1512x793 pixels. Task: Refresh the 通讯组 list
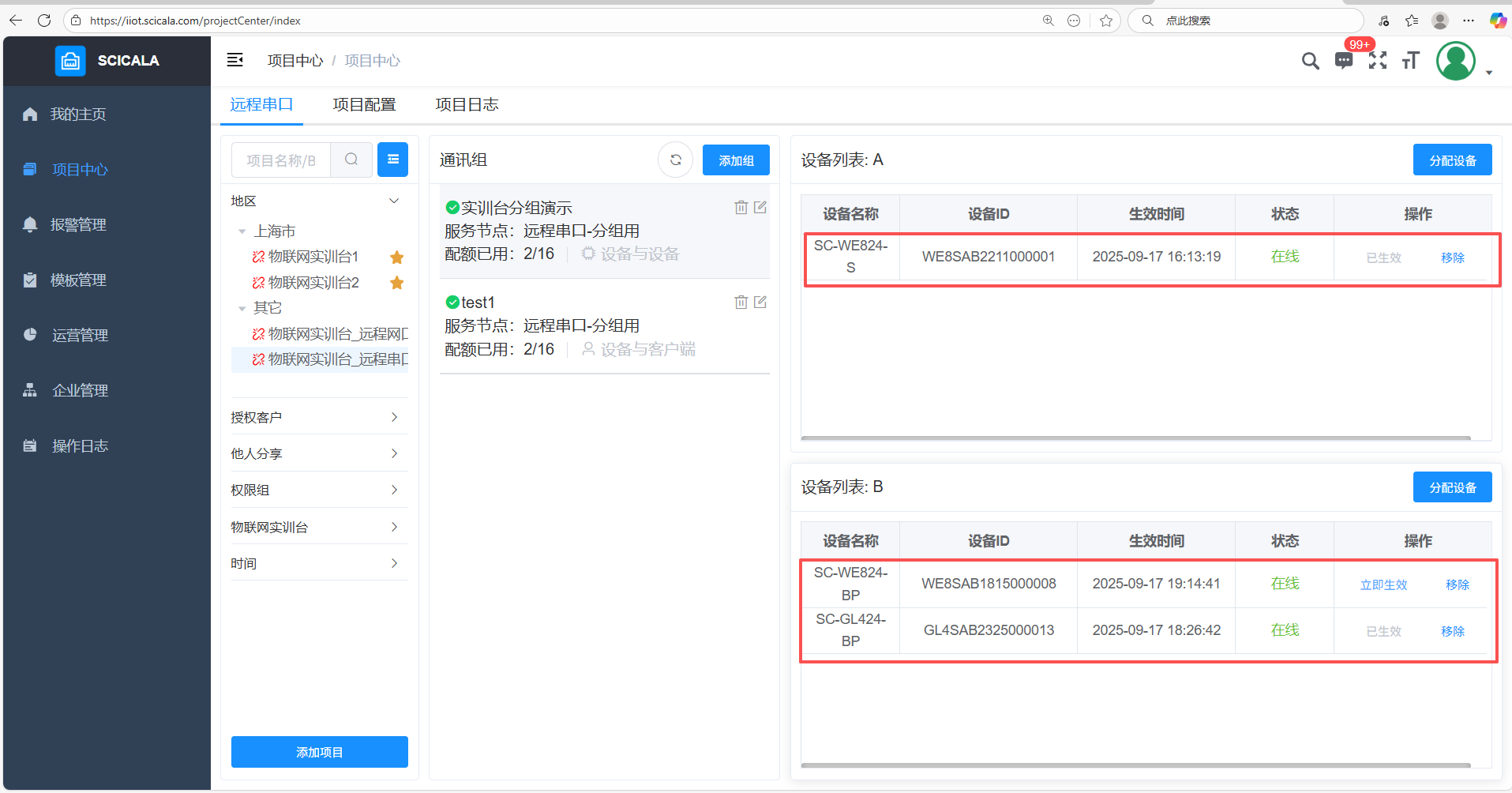click(x=675, y=160)
